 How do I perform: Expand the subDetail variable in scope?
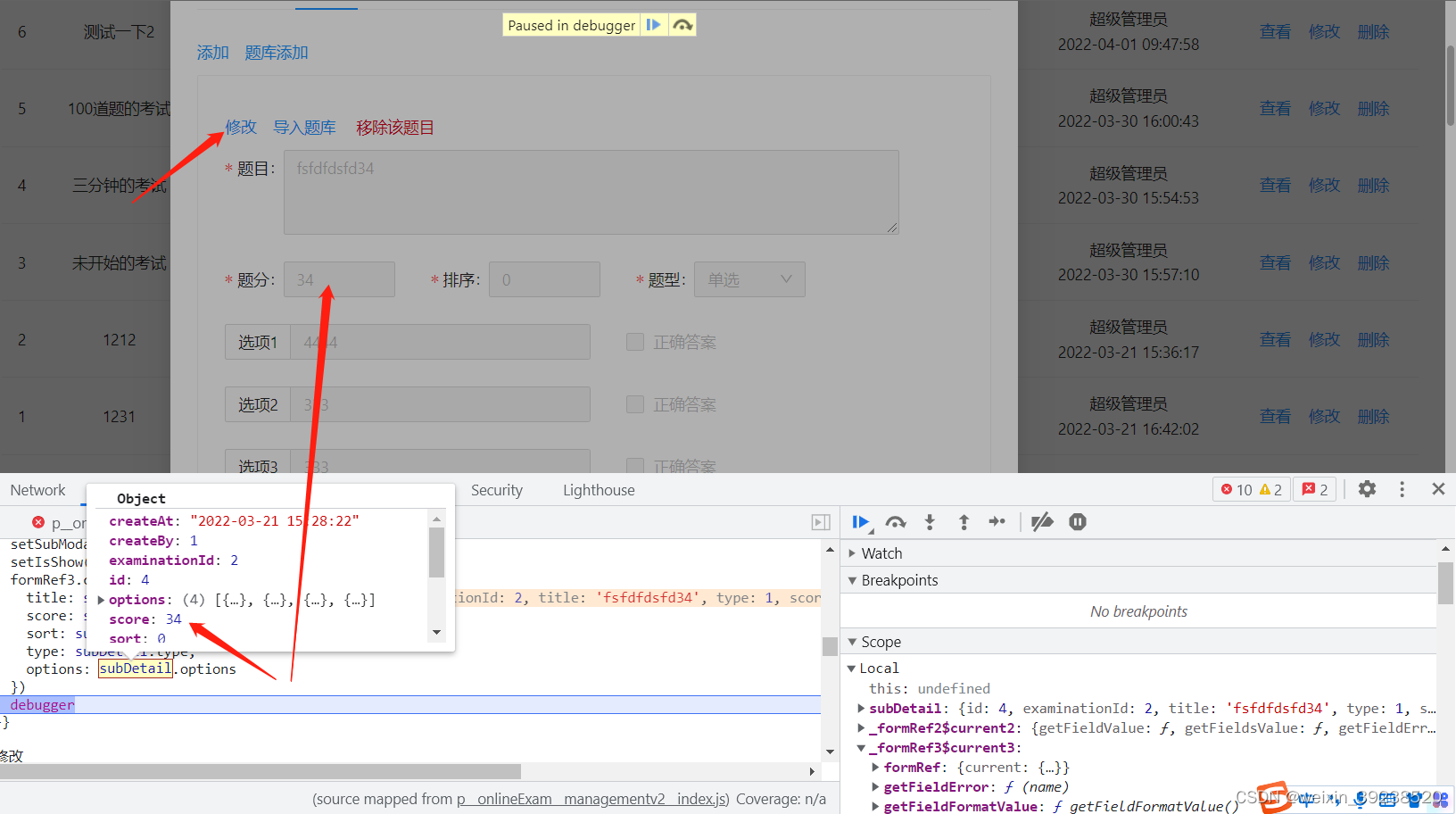pos(861,709)
